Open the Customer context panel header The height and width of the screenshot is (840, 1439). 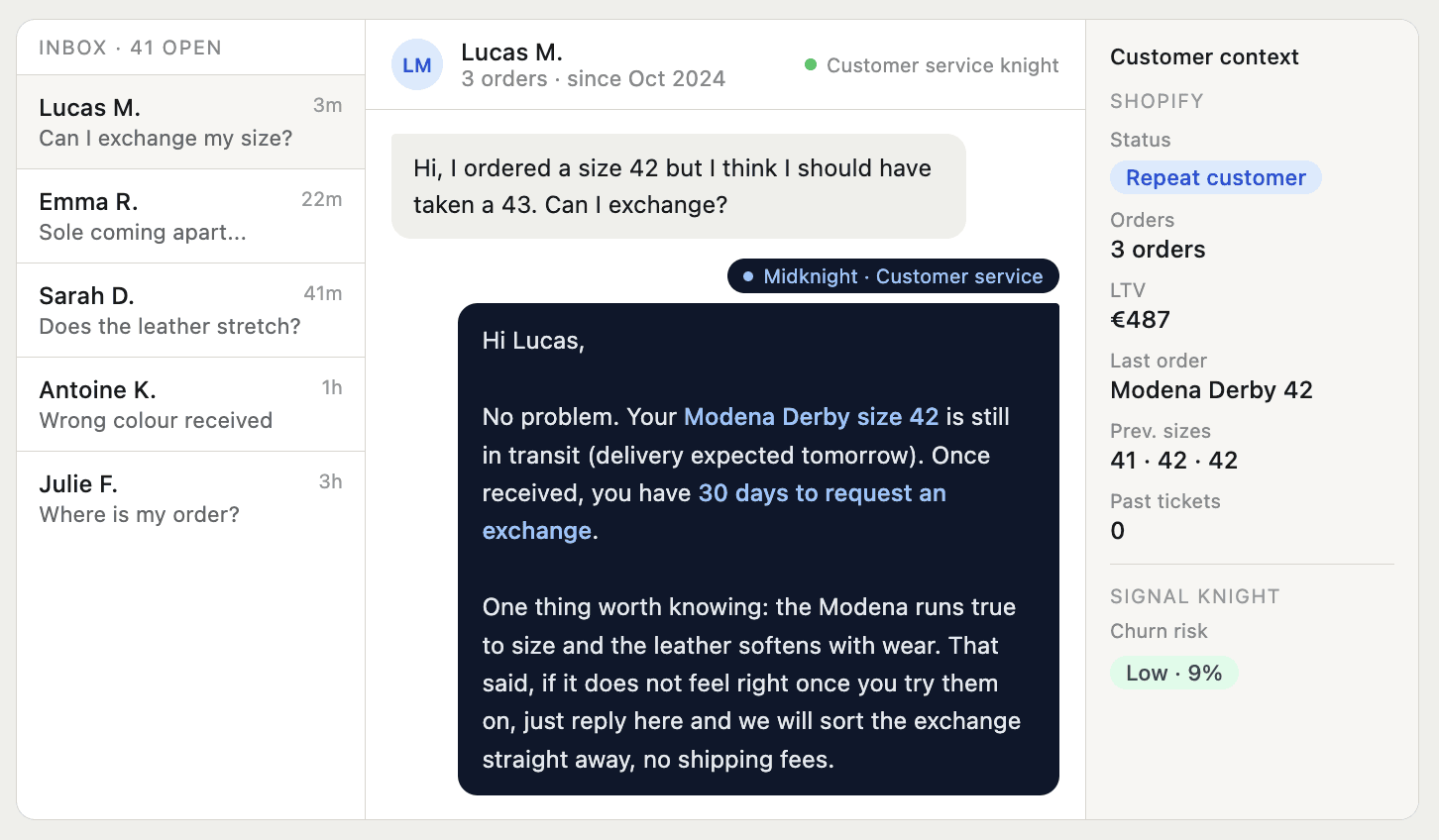tap(1204, 57)
